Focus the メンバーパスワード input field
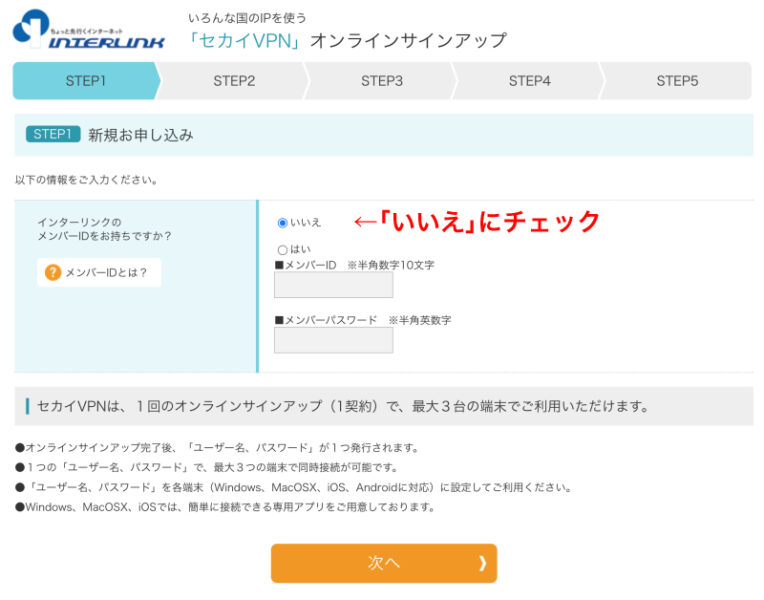 [333, 340]
